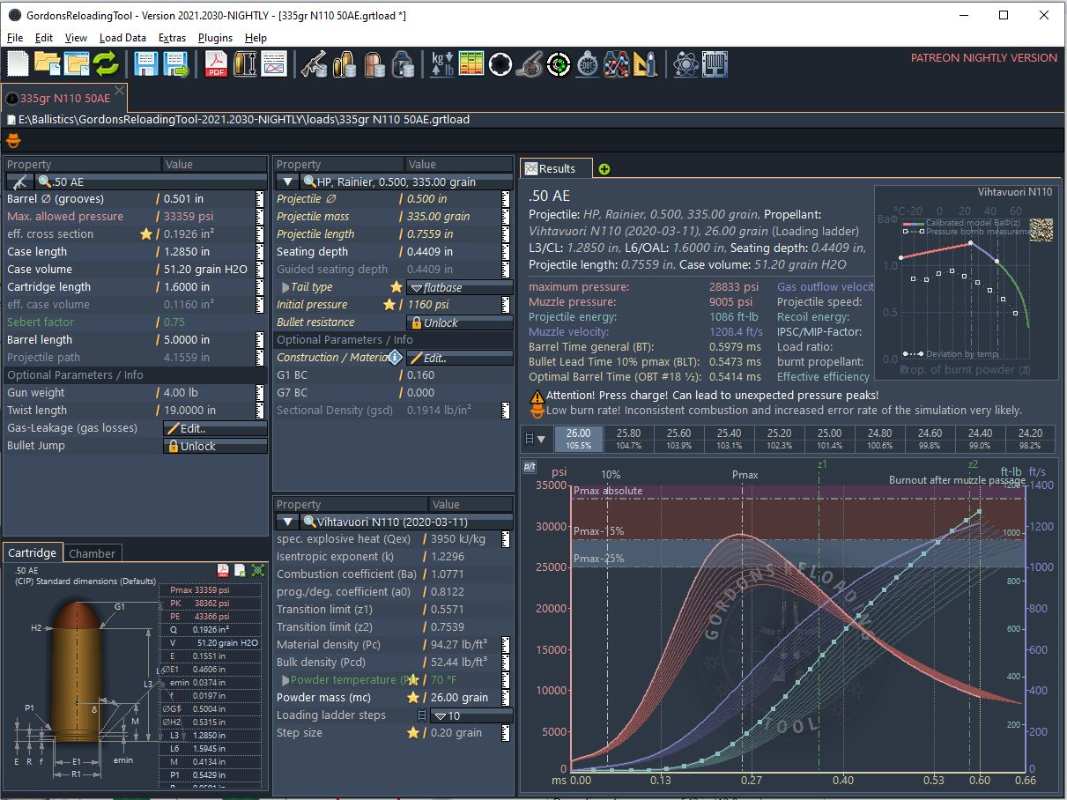Close the 335gr N110 50AE file tab
This screenshot has height=800, width=1067.
(x=119, y=90)
